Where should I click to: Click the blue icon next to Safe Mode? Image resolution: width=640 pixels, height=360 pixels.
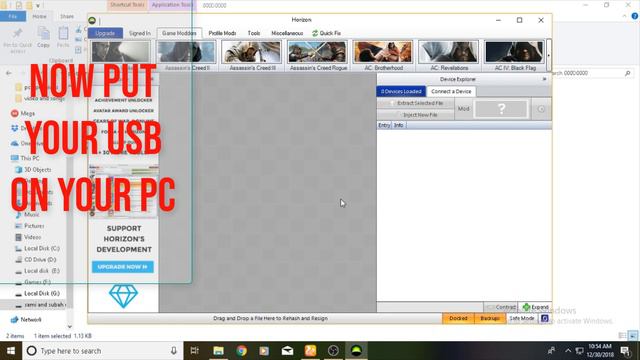click(x=544, y=318)
